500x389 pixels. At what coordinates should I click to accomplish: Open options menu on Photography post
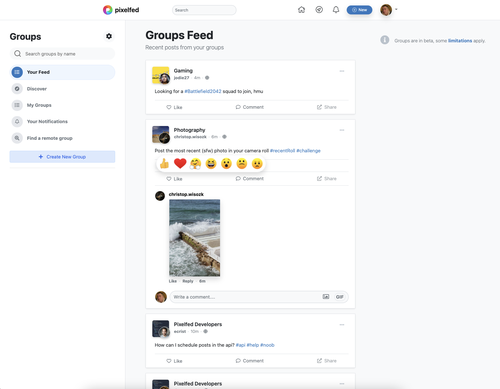pos(342,130)
